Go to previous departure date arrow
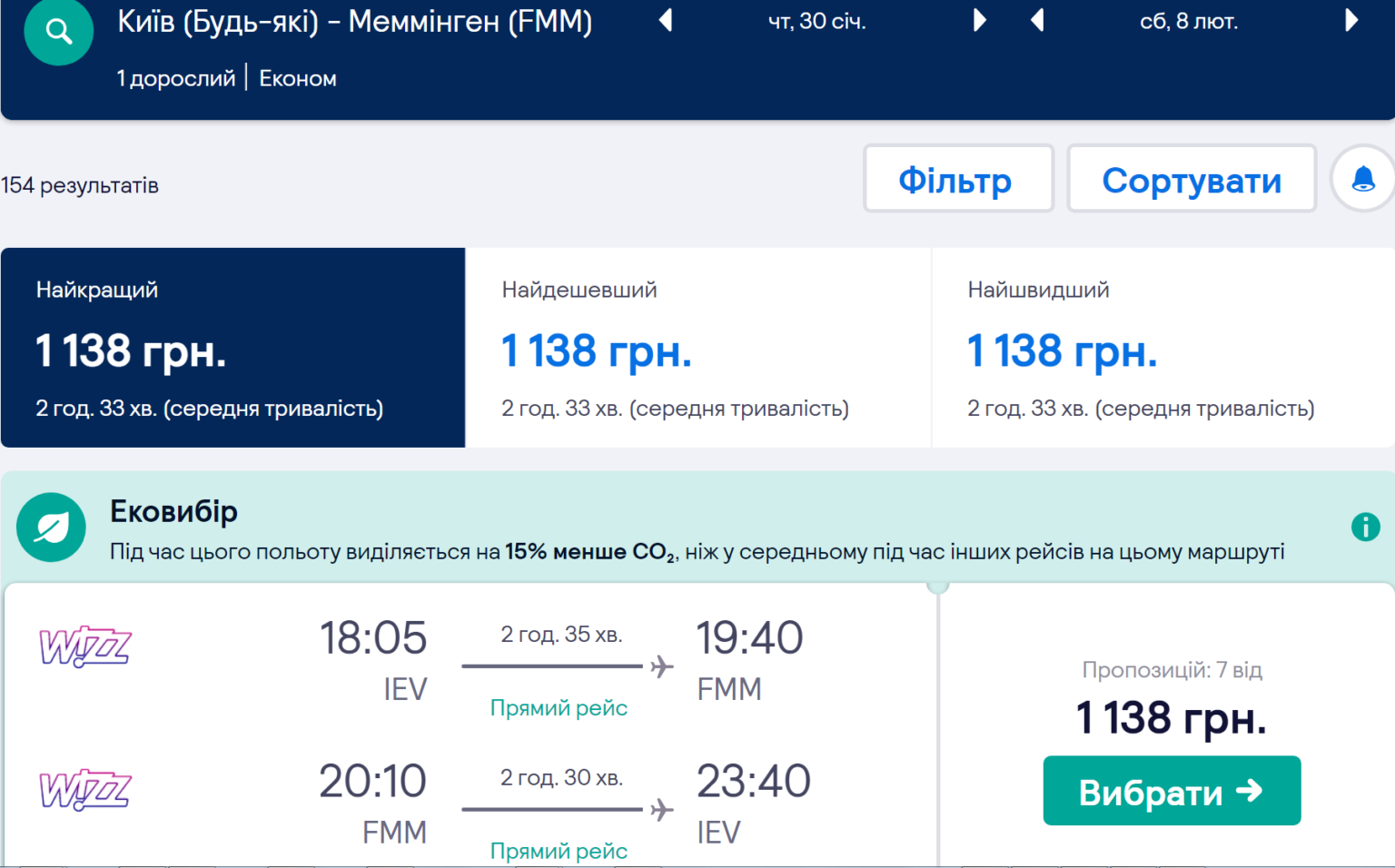Viewport: 1395px width, 868px height. (x=666, y=20)
